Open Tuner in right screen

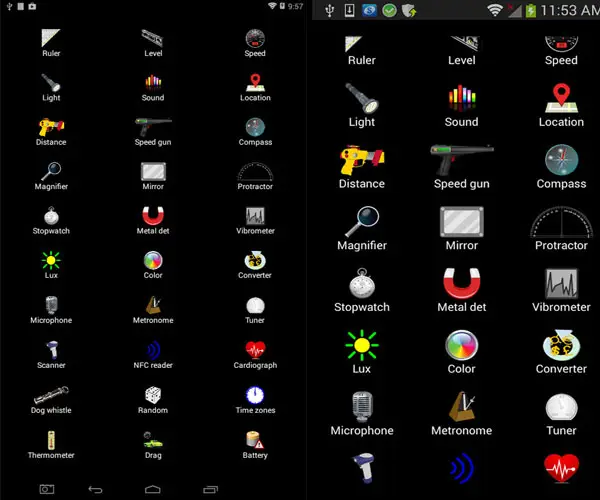click(561, 413)
